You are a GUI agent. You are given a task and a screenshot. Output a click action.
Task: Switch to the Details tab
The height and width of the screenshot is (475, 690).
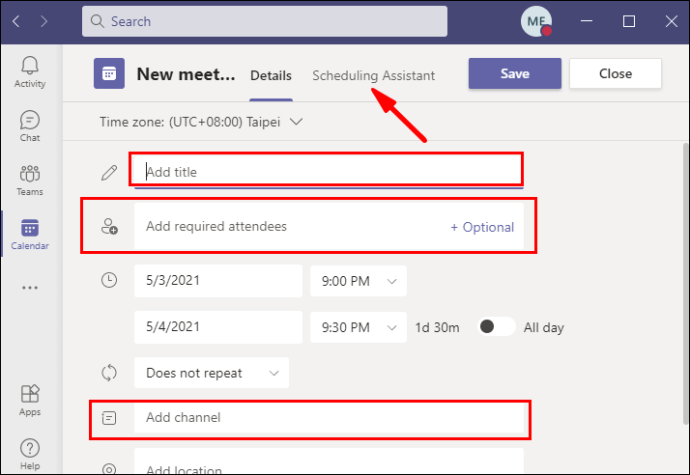coord(271,75)
